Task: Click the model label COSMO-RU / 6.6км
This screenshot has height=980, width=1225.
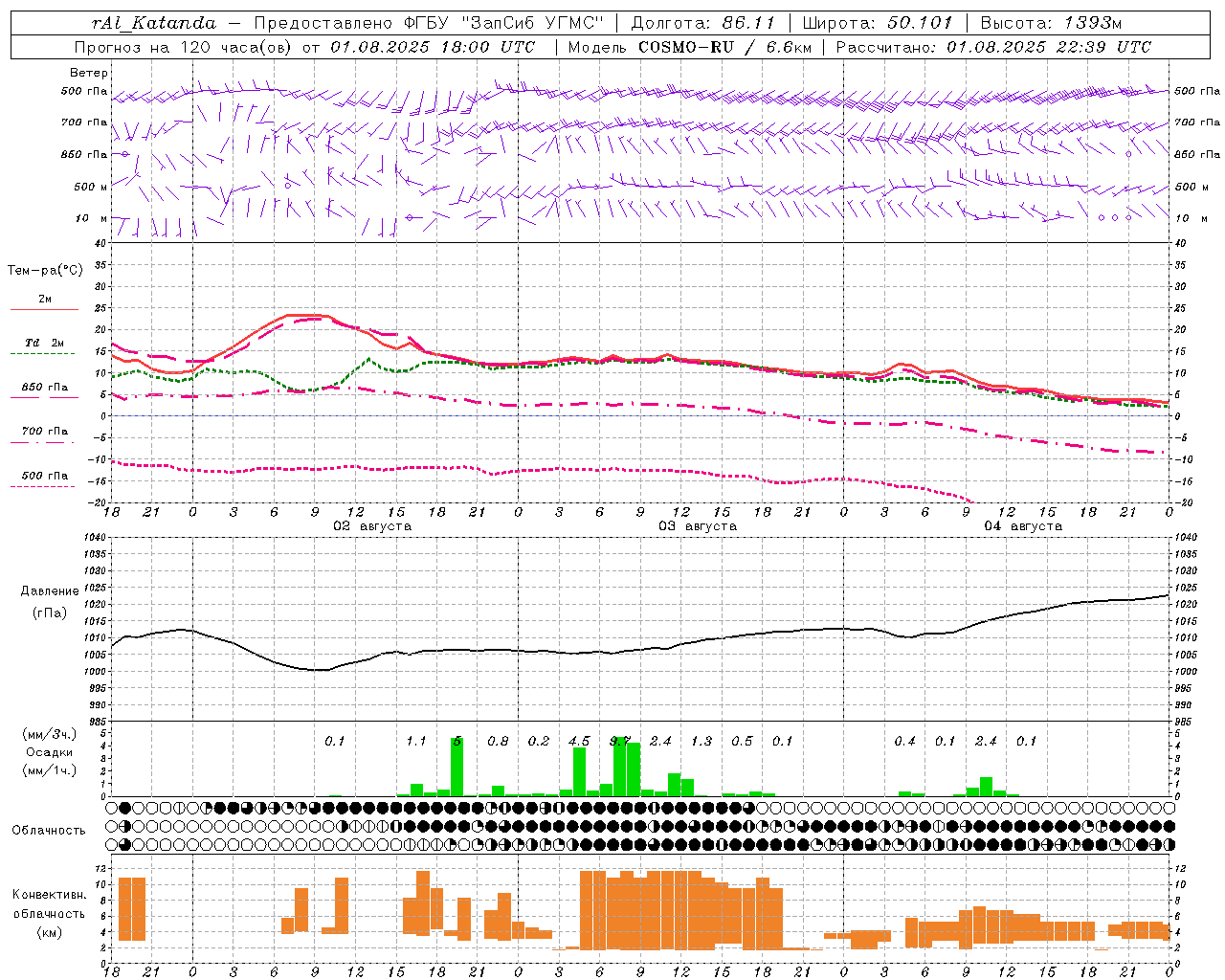Action: click(725, 47)
